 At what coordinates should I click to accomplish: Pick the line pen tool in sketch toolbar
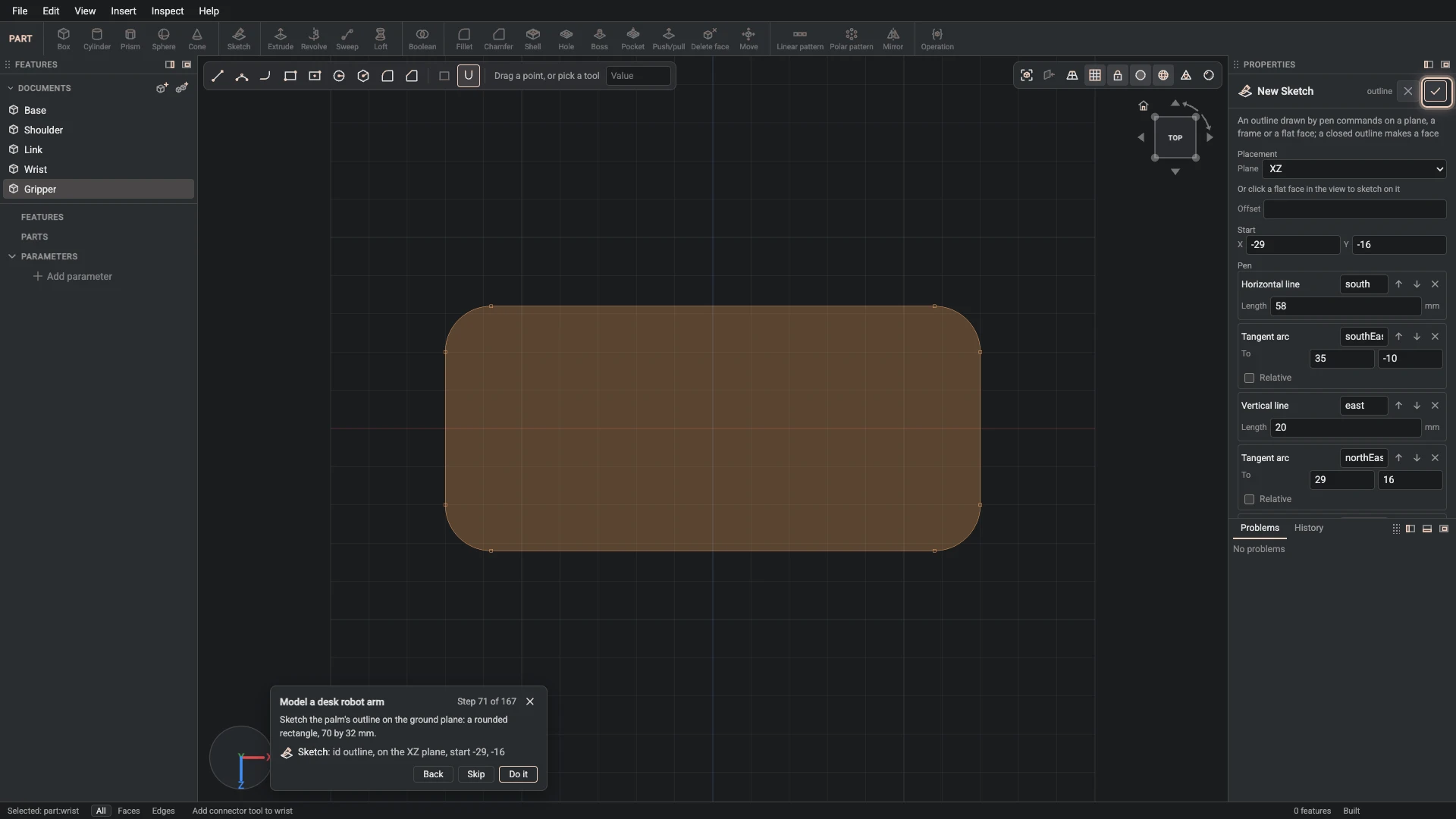218,76
